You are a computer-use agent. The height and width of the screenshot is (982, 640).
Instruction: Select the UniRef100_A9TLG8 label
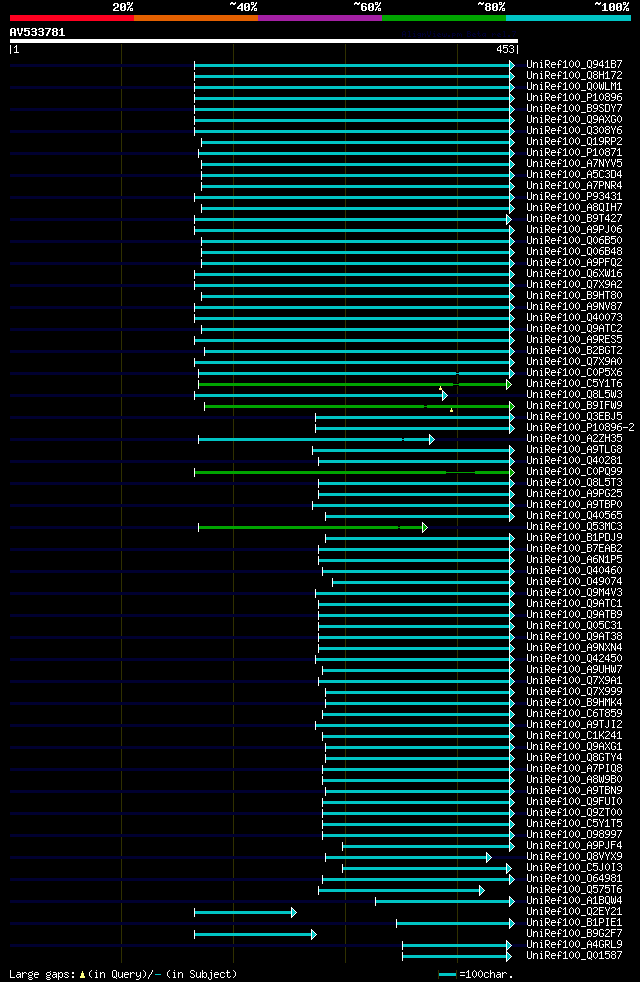pyautogui.click(x=574, y=450)
